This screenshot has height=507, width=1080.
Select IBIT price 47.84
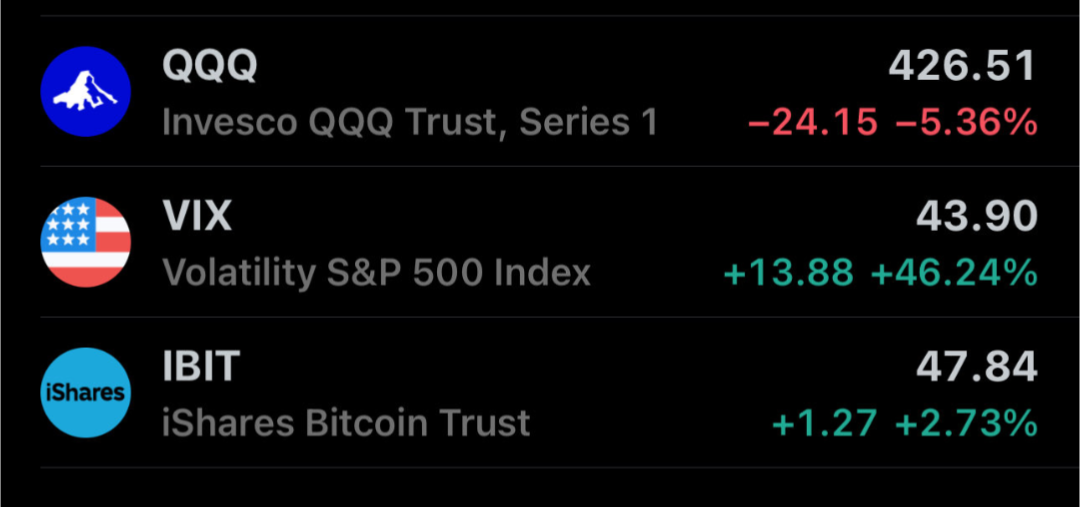point(976,367)
